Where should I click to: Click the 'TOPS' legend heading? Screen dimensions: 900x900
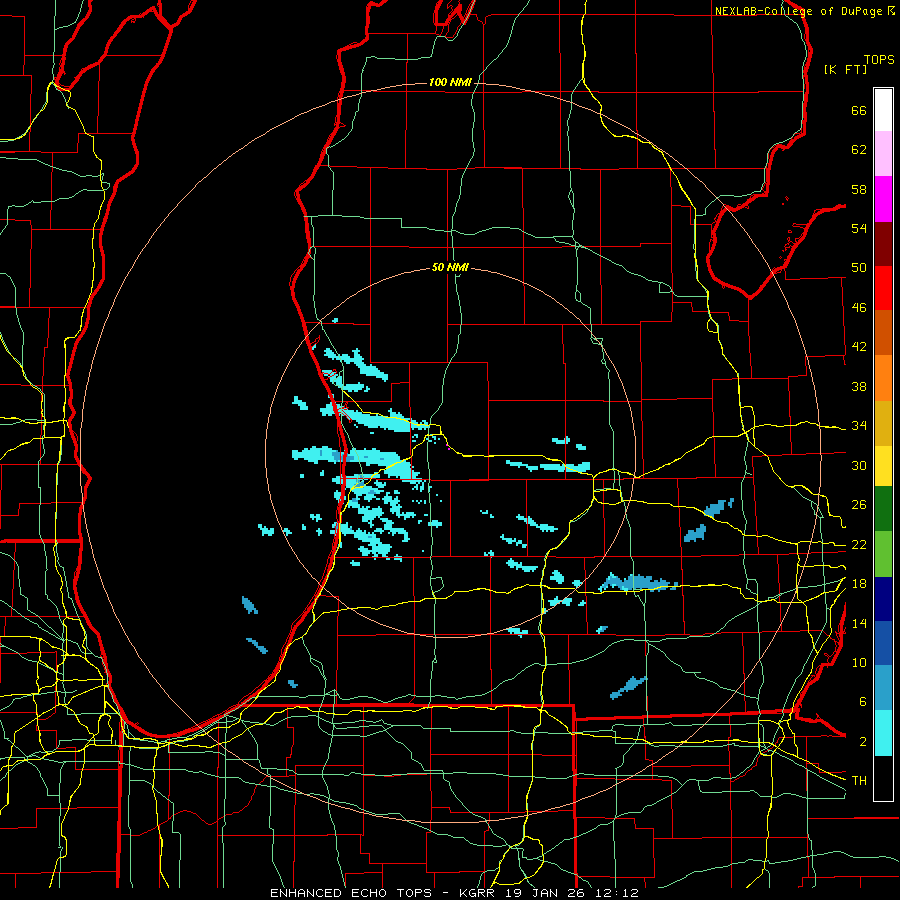(879, 60)
